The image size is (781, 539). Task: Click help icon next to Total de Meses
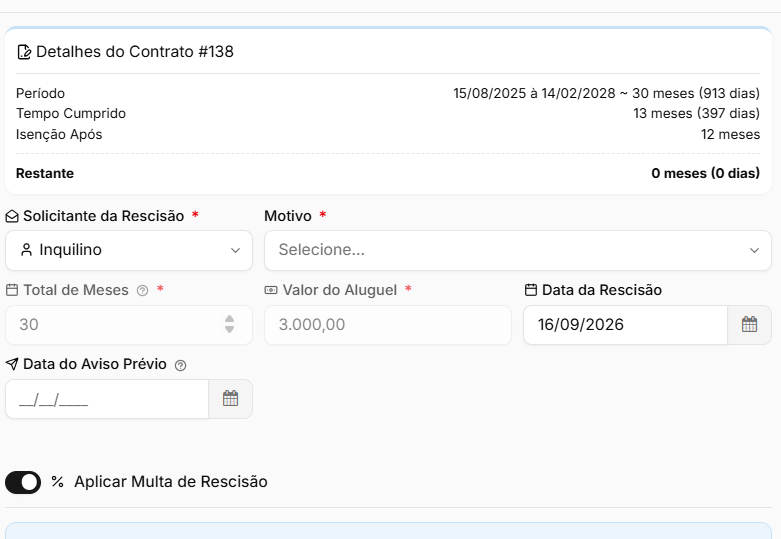click(142, 290)
